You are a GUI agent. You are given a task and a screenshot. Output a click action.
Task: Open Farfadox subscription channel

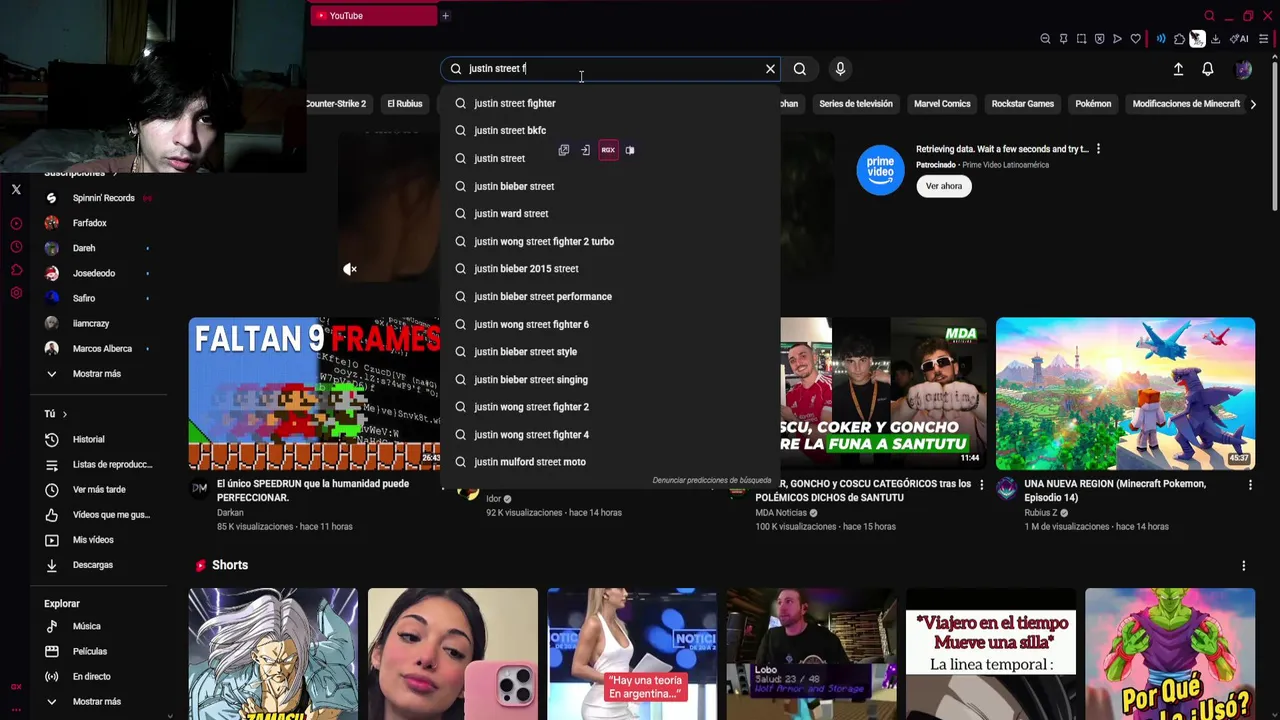98,223
